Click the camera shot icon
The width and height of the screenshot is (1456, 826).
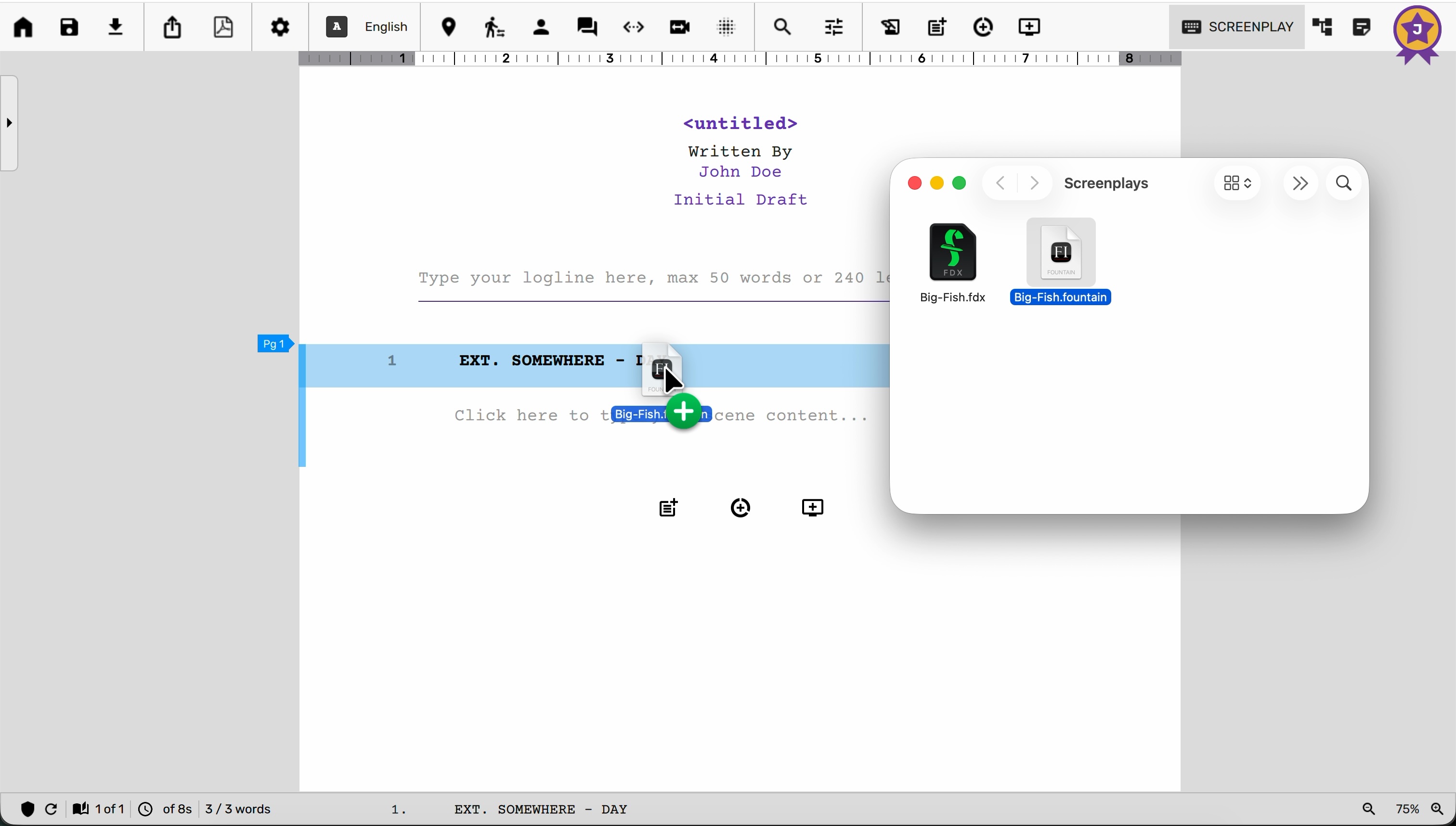[680, 27]
